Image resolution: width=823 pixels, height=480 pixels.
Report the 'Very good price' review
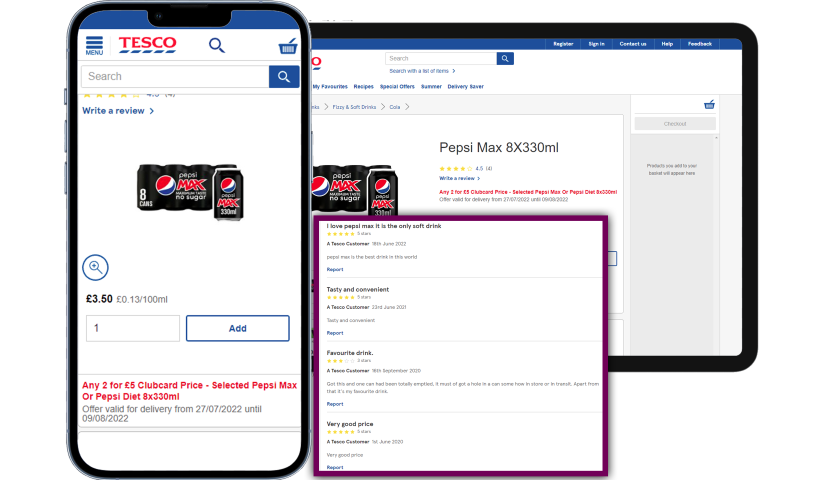click(x=335, y=467)
